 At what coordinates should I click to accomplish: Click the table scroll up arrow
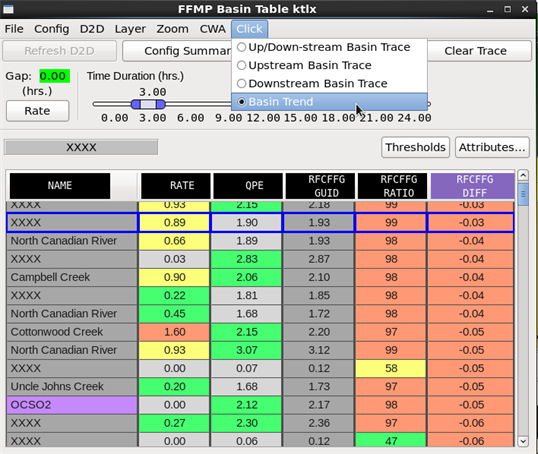point(523,175)
